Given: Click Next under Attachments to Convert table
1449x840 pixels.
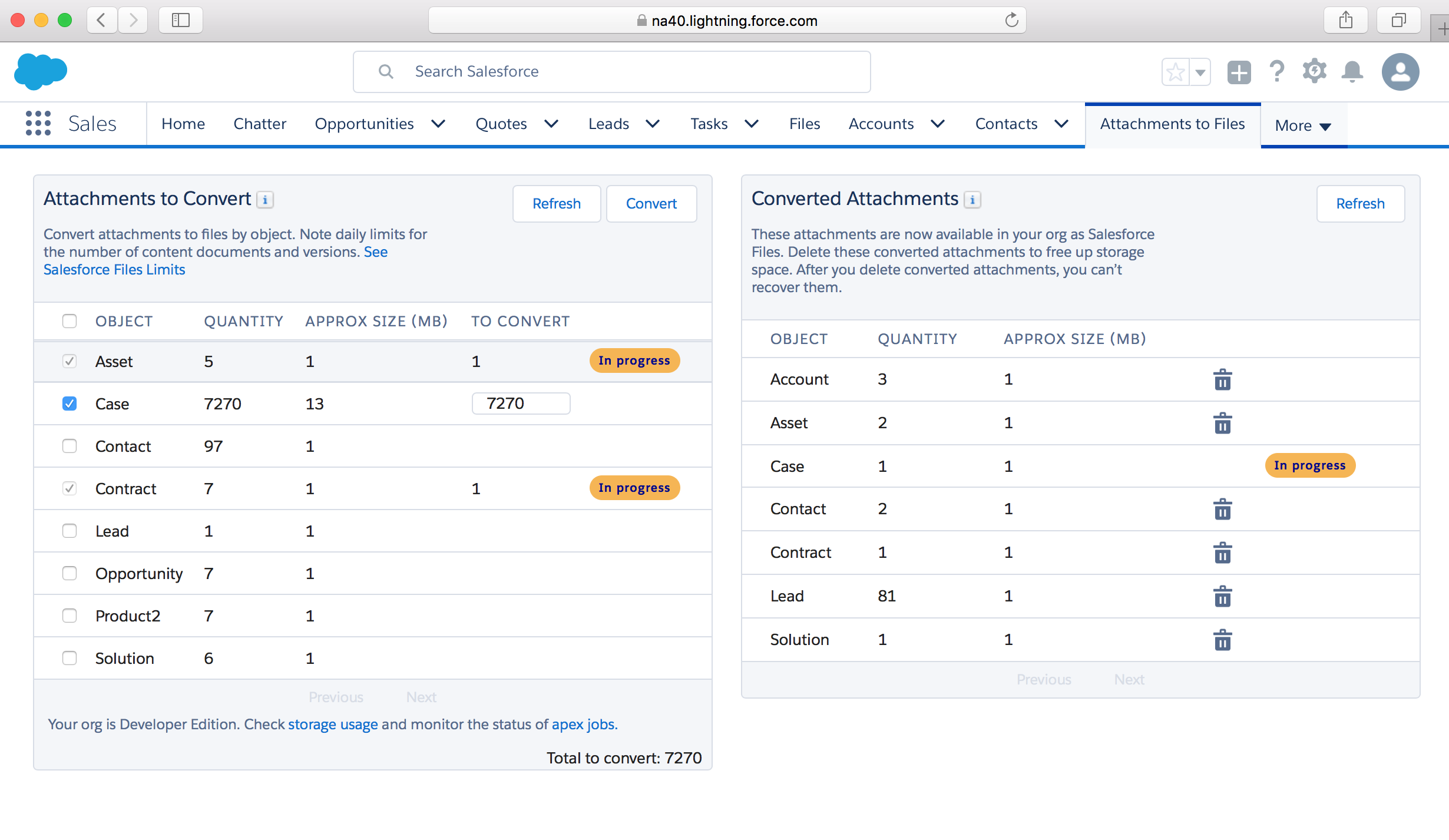Looking at the screenshot, I should tap(421, 697).
